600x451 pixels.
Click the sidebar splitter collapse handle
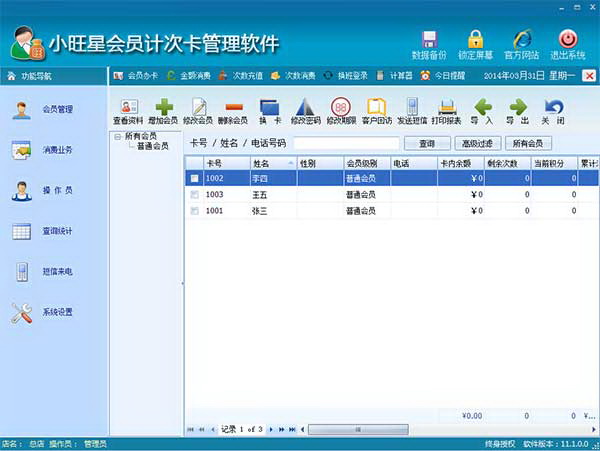point(183,283)
